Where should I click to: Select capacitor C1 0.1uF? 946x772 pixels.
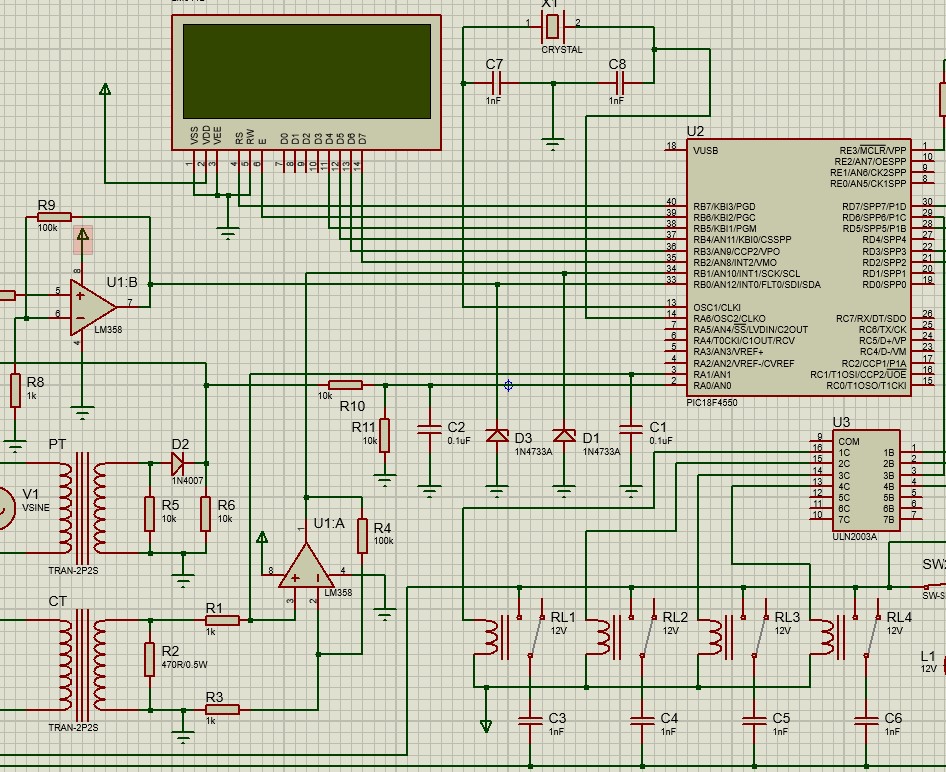click(x=631, y=429)
